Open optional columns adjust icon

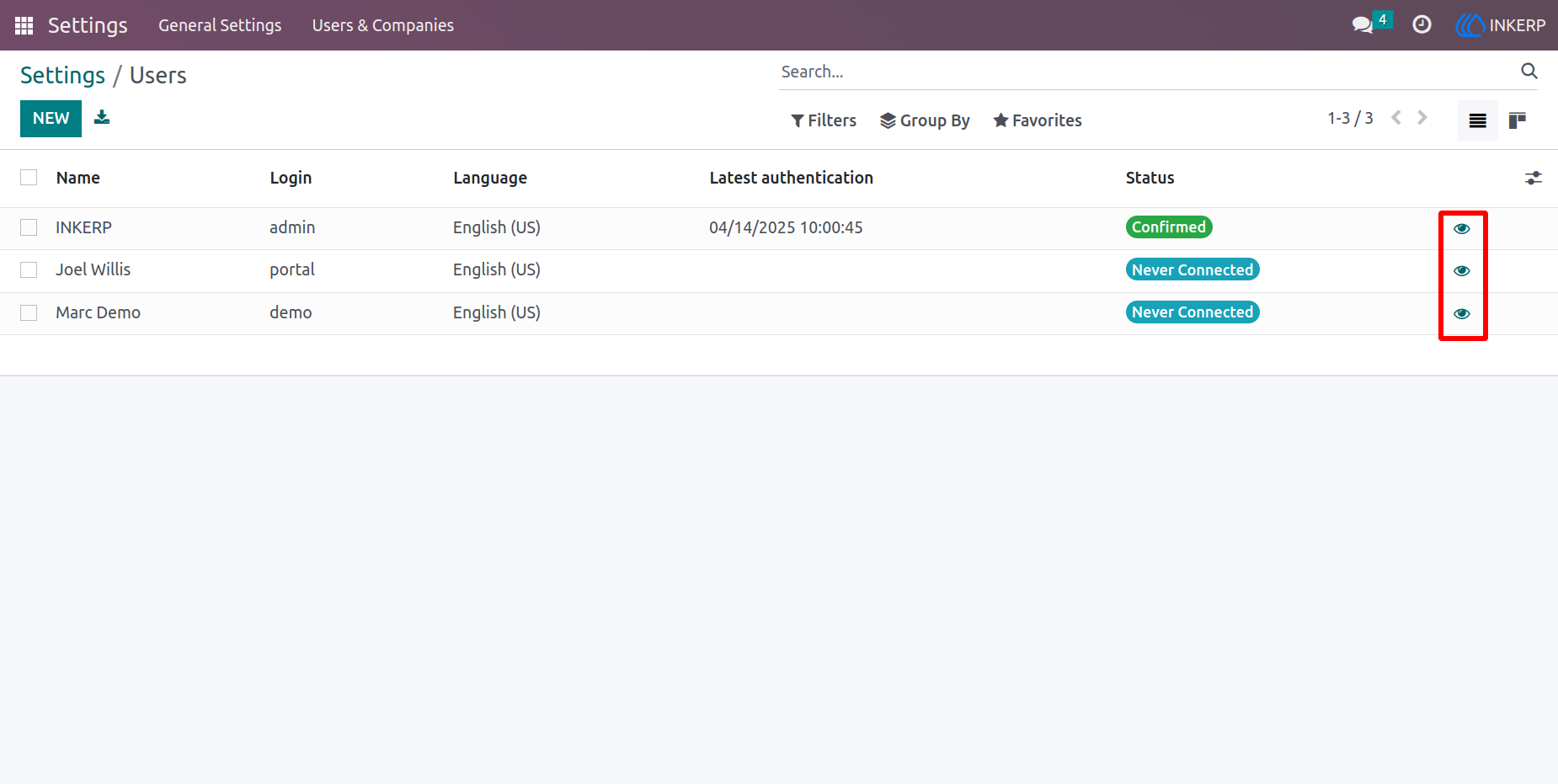(x=1533, y=178)
